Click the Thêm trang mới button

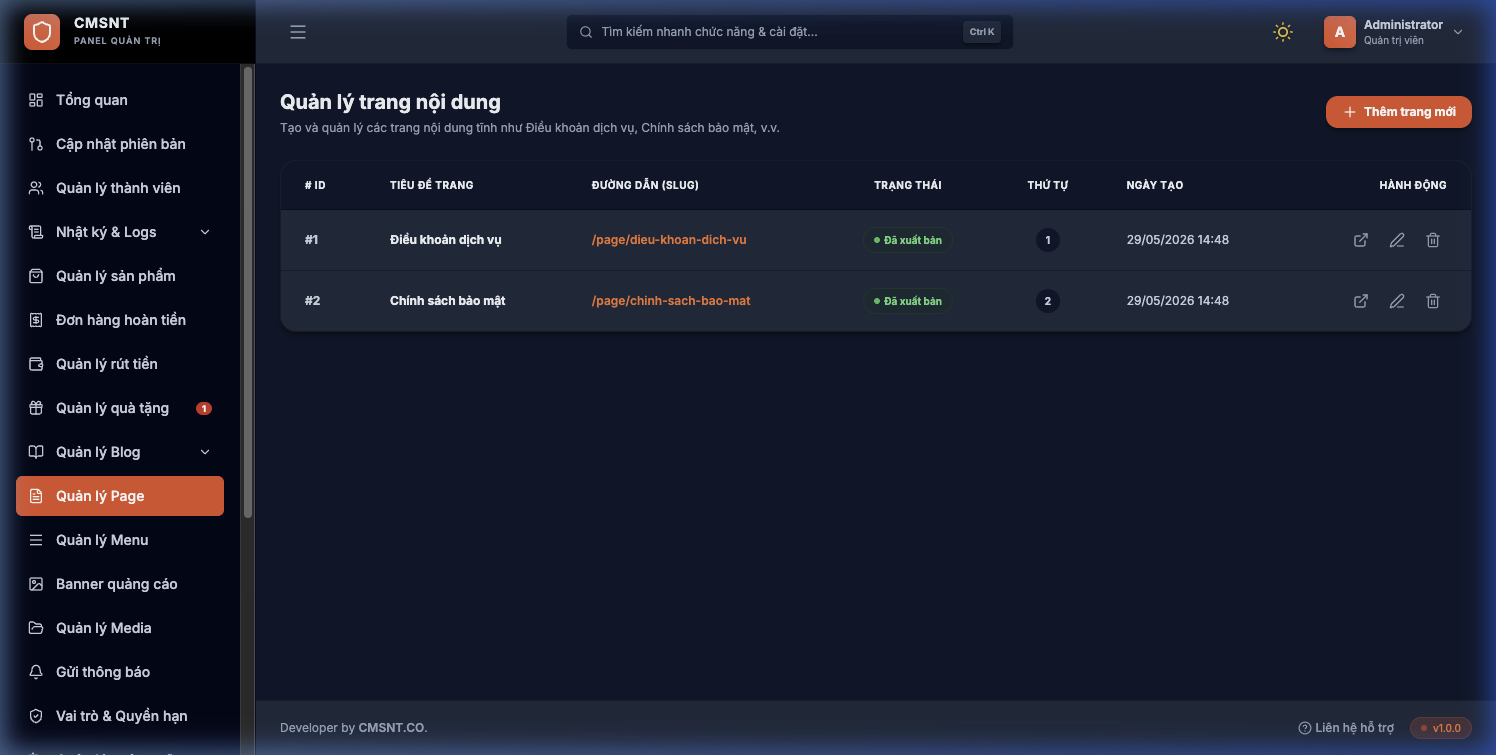(x=1399, y=112)
